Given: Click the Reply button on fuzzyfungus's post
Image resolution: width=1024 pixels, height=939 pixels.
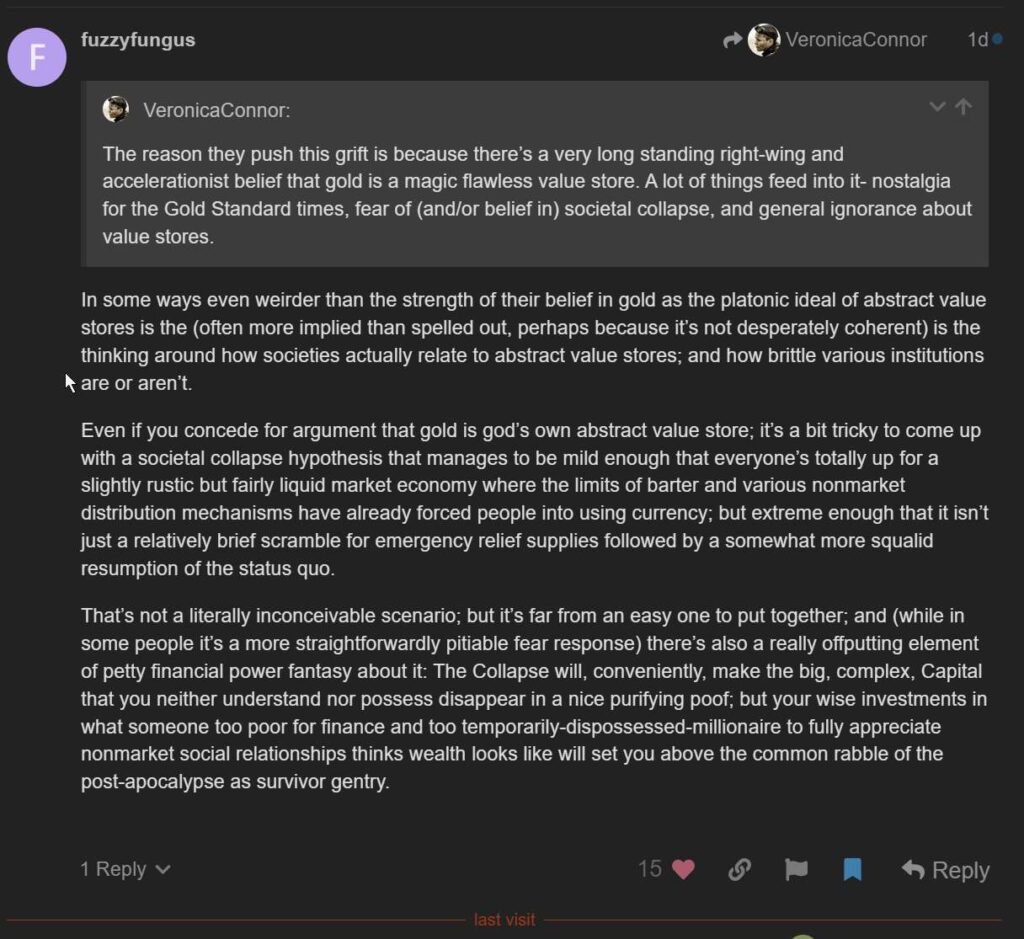Looking at the screenshot, I should coord(945,870).
